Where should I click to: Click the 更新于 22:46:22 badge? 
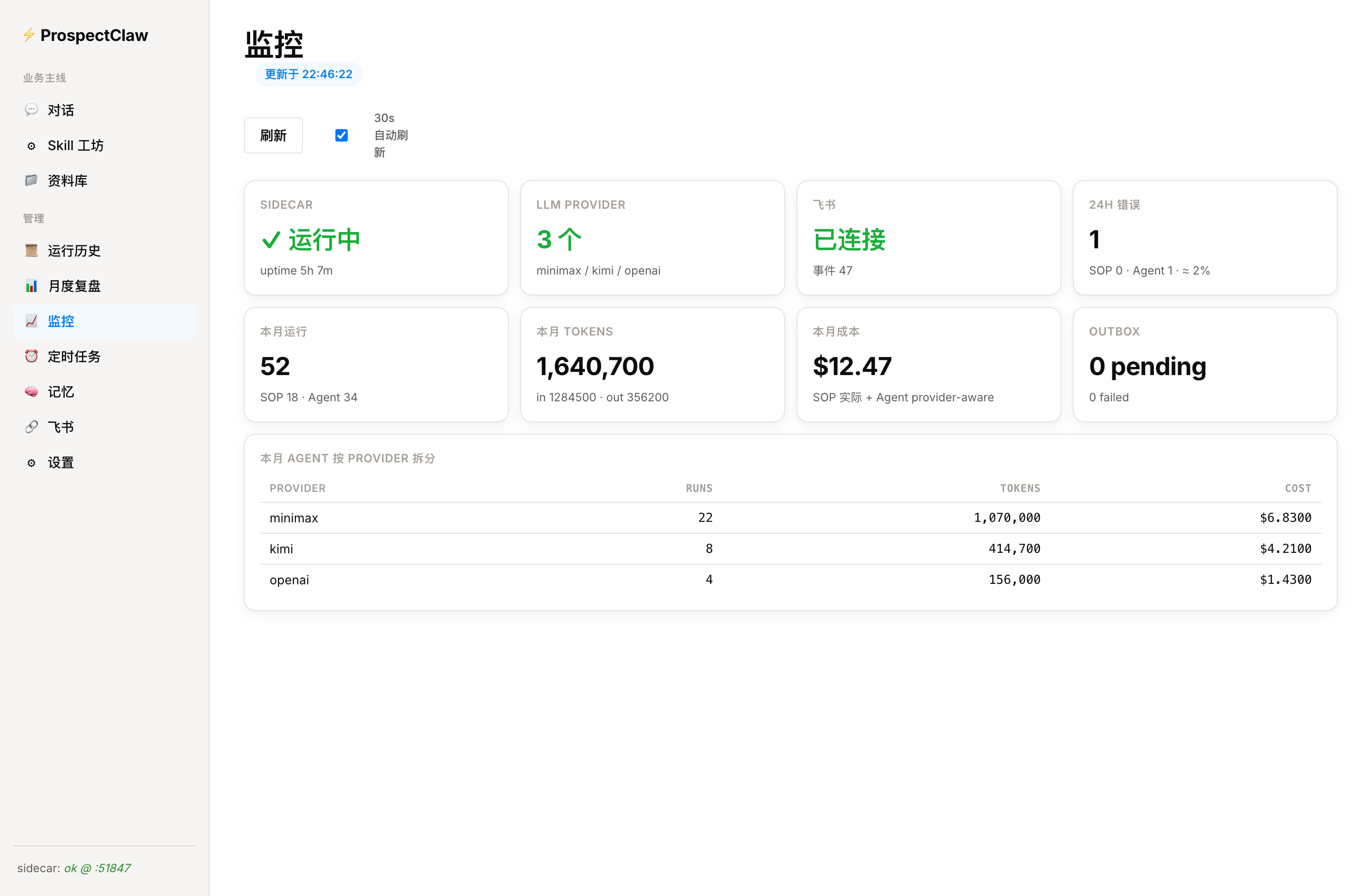point(308,74)
